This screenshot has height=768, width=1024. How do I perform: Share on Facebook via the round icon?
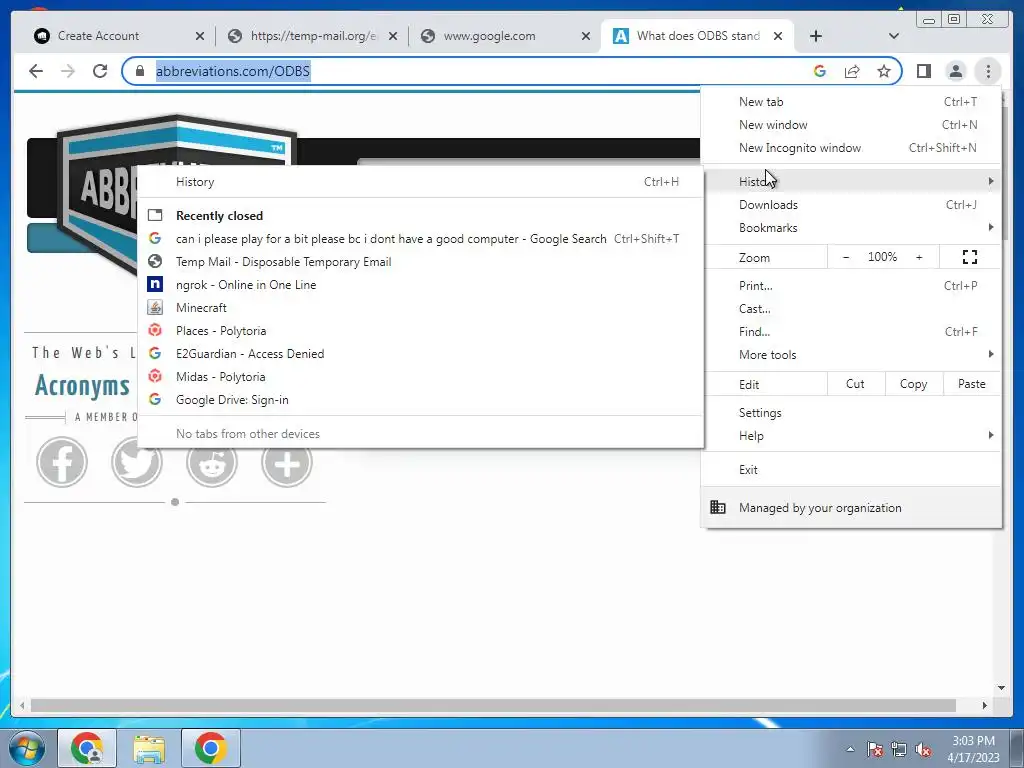[62, 462]
